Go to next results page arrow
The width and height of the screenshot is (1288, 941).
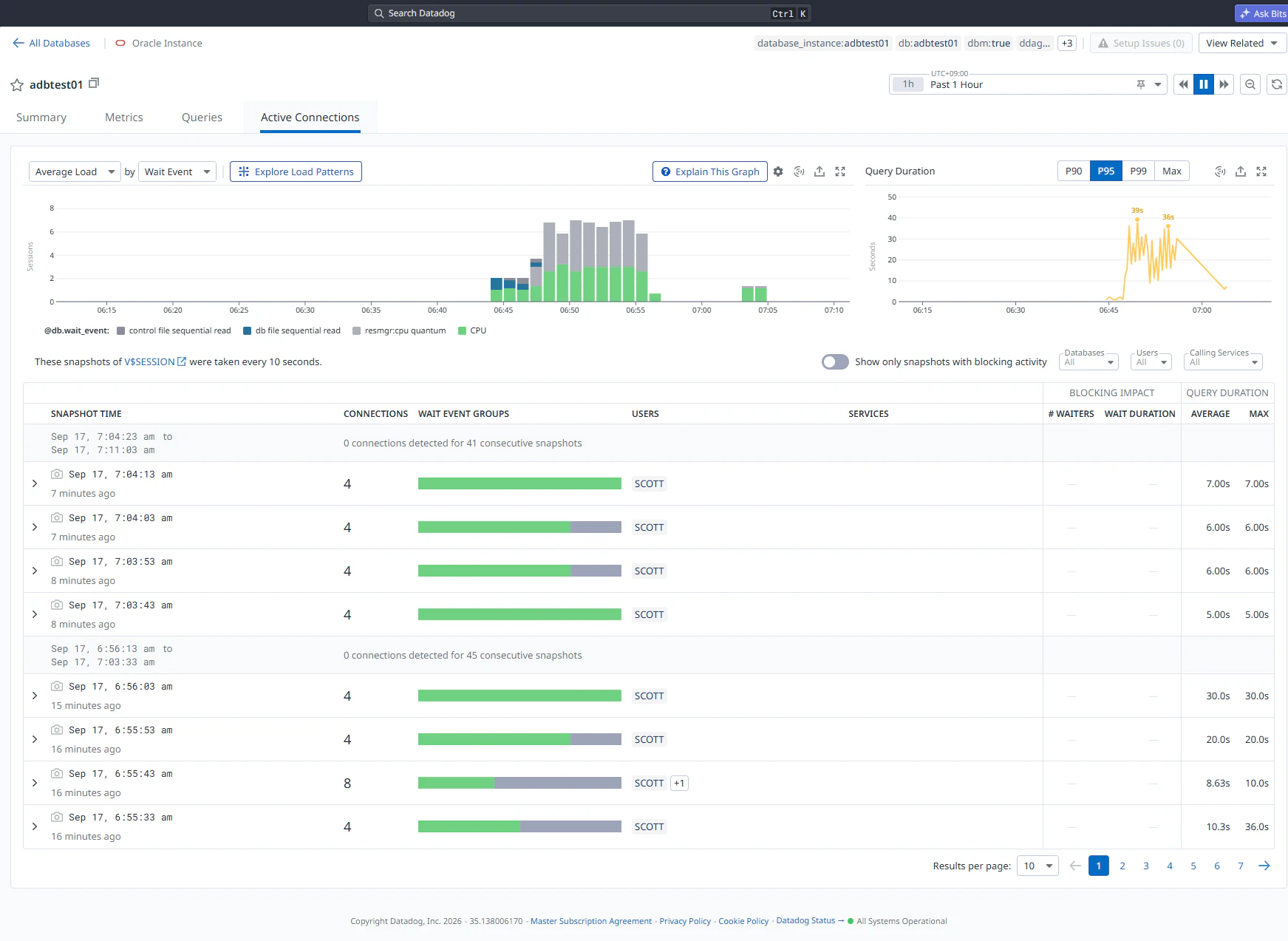pos(1264,866)
